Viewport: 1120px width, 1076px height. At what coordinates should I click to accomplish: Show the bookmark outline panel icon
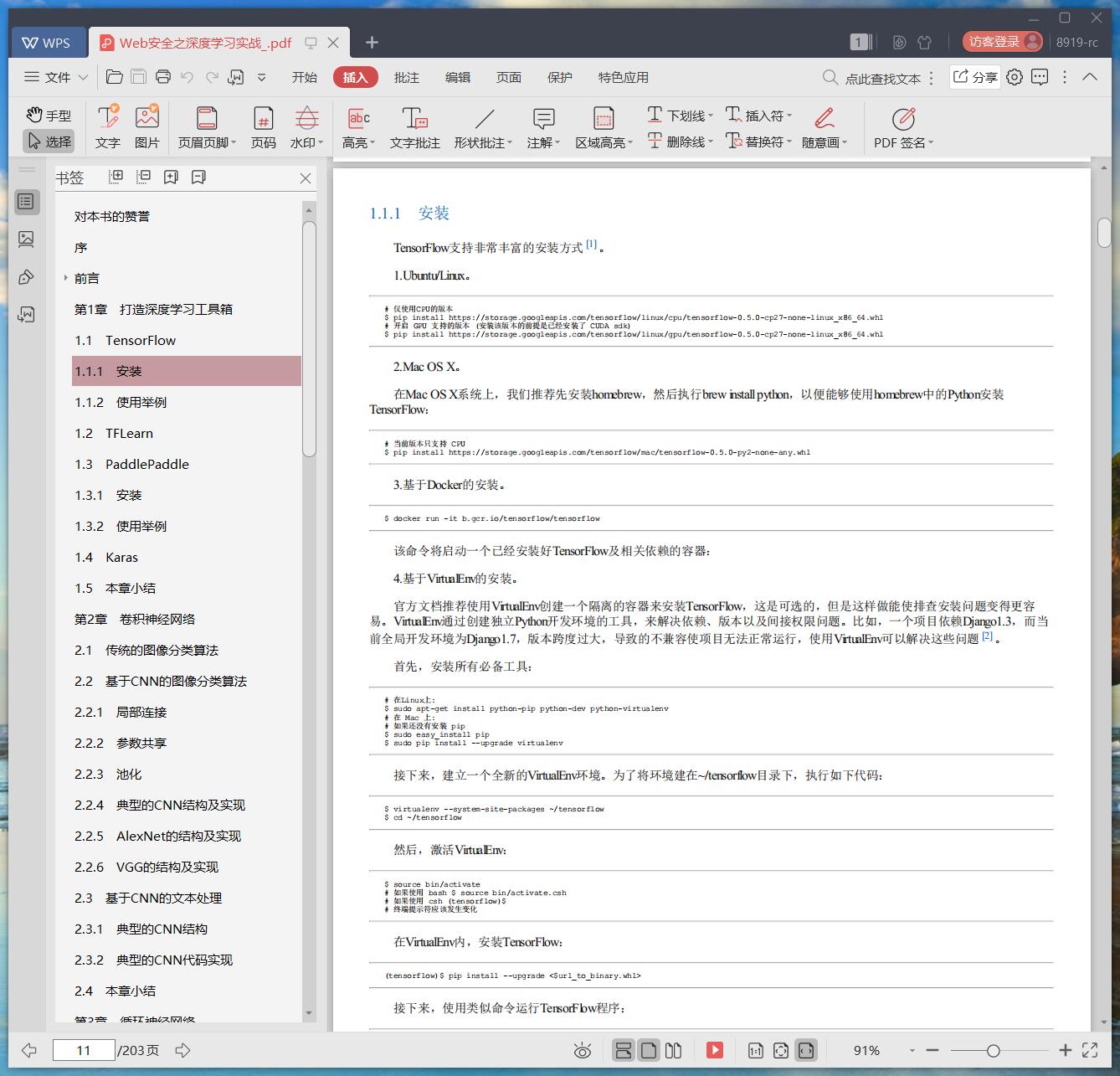point(26,202)
